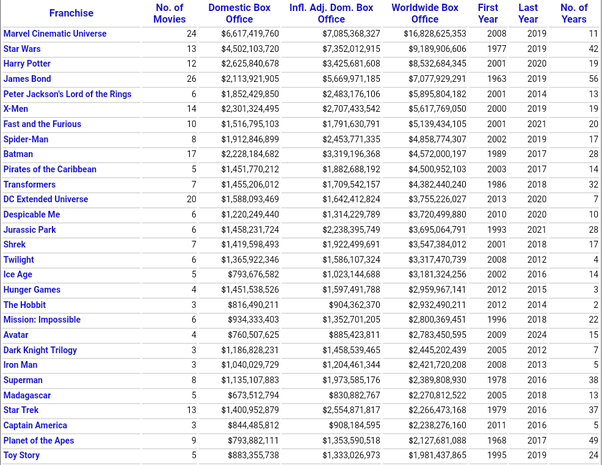
Task: Sort by the Franchise column header
Action: pyautogui.click(x=71, y=13)
